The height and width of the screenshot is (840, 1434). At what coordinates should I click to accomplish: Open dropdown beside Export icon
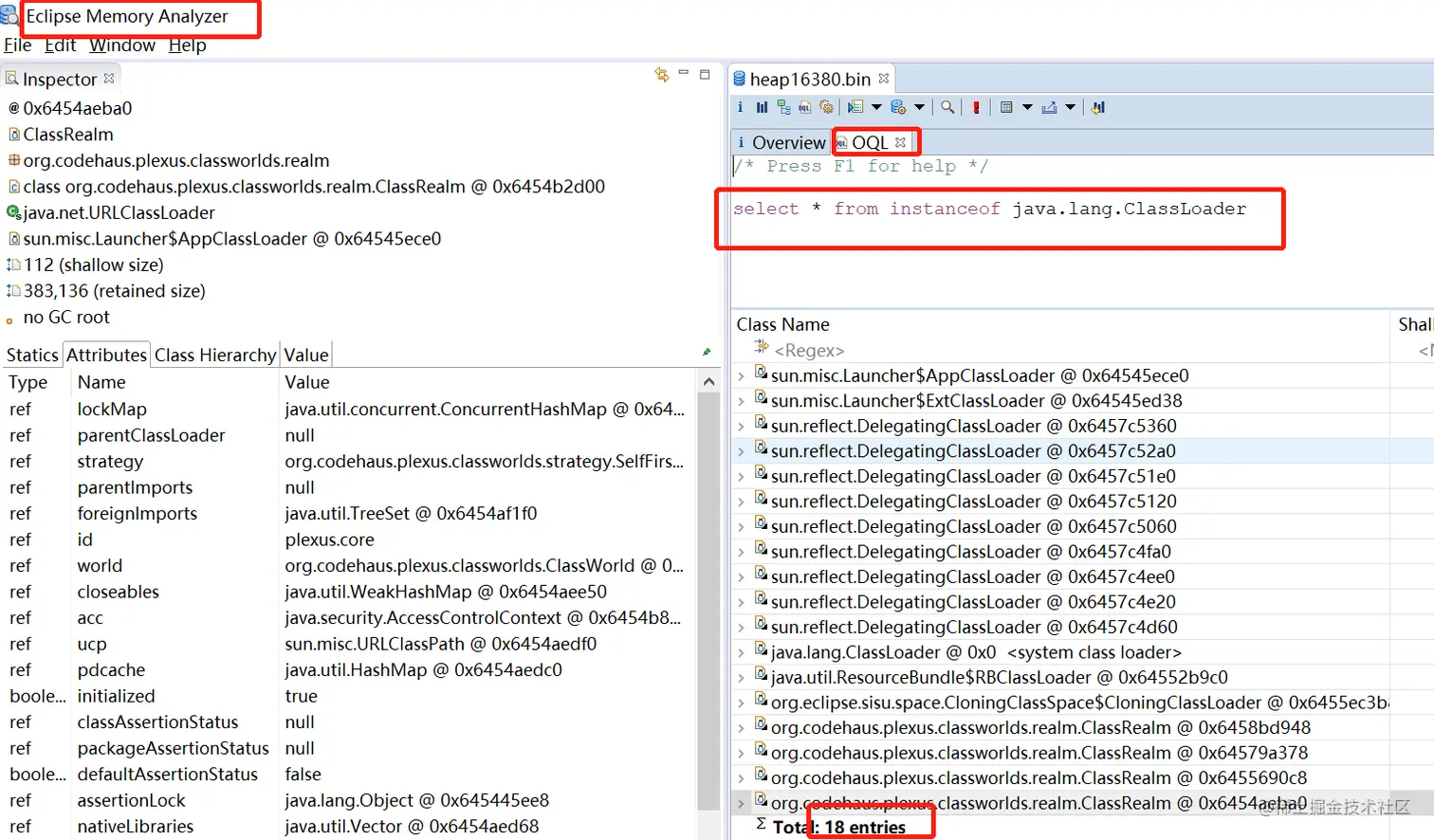(x=1070, y=107)
